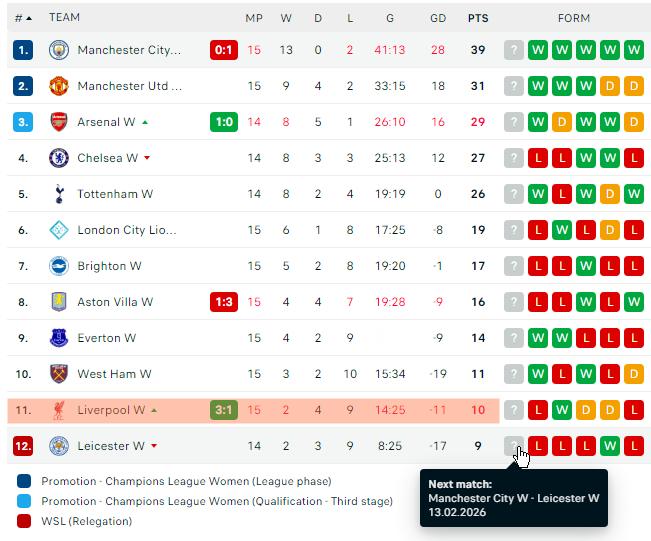The height and width of the screenshot is (541, 651).
Task: Open West Ham W team page link
Action: click(114, 374)
